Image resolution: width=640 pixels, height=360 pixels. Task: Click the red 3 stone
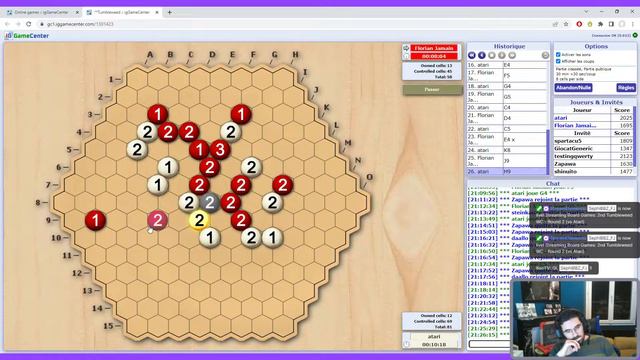(x=220, y=150)
